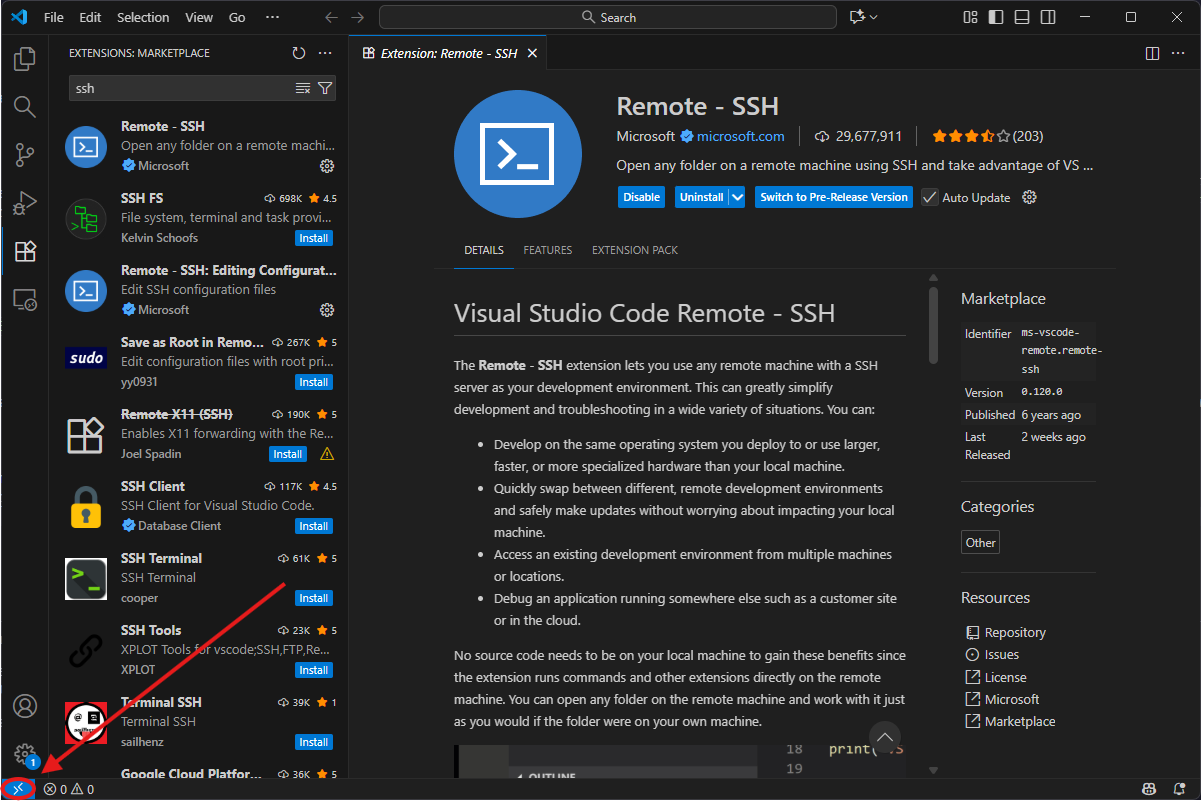Expand the Uninstall dropdown arrow

tap(738, 197)
